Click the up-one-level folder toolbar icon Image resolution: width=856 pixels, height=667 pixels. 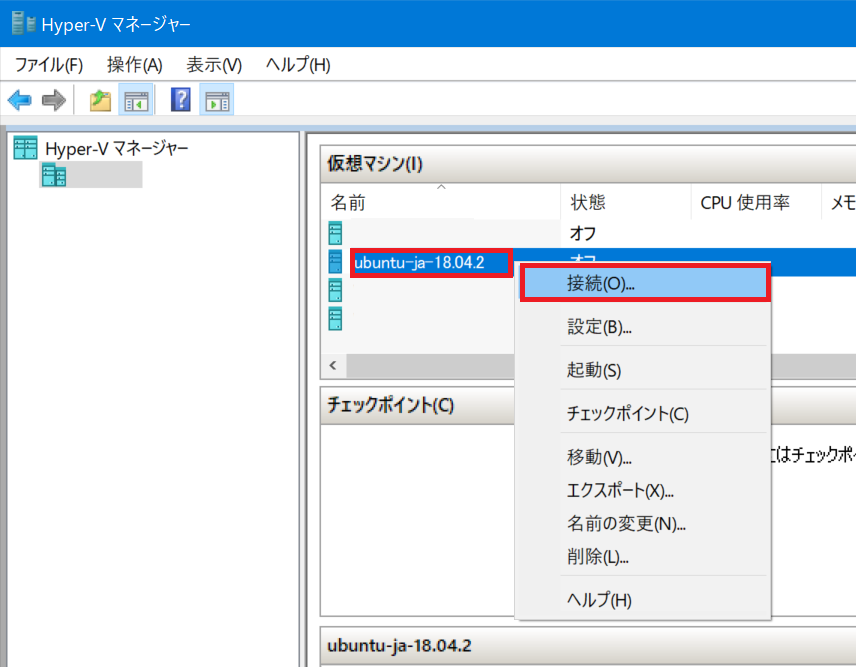coord(100,100)
